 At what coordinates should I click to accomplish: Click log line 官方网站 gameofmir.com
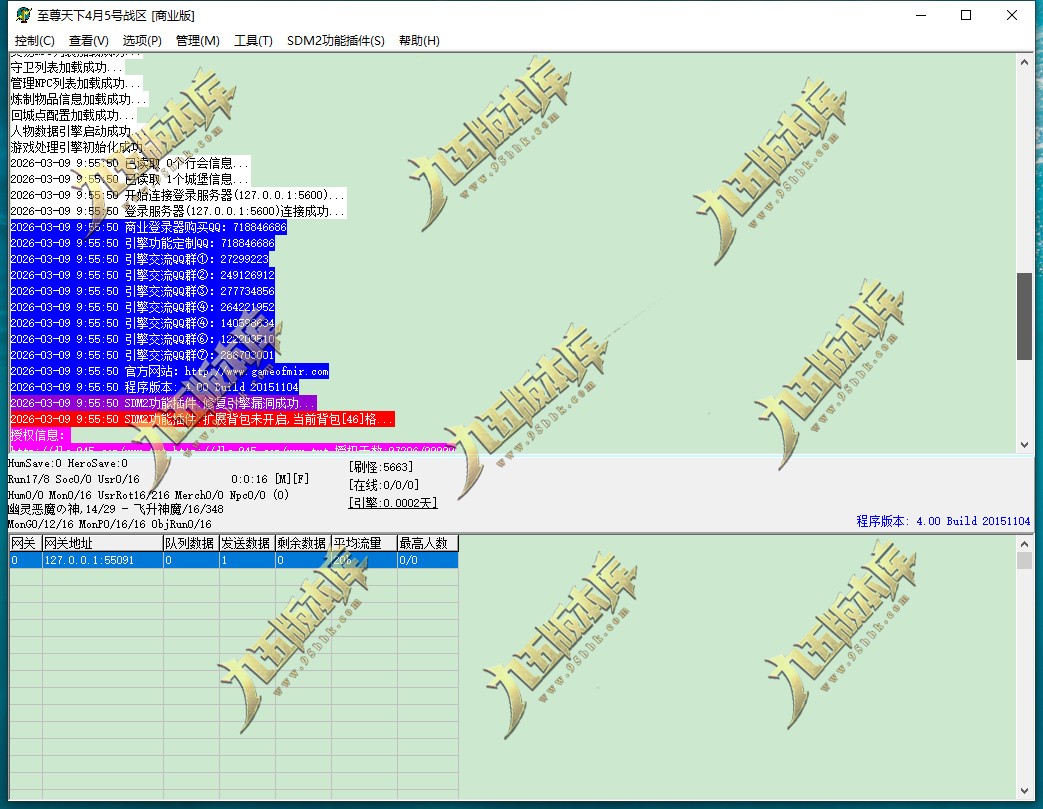pyautogui.click(x=170, y=371)
